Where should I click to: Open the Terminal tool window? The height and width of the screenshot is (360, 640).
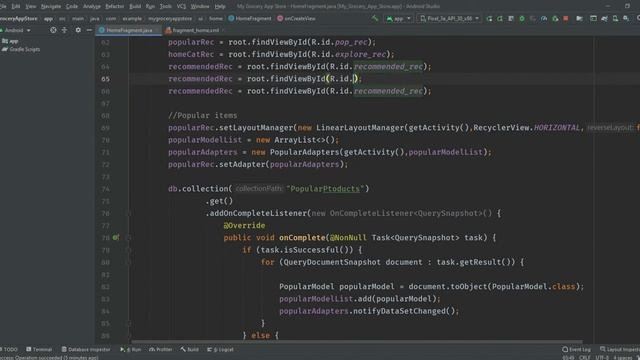tap(39, 349)
